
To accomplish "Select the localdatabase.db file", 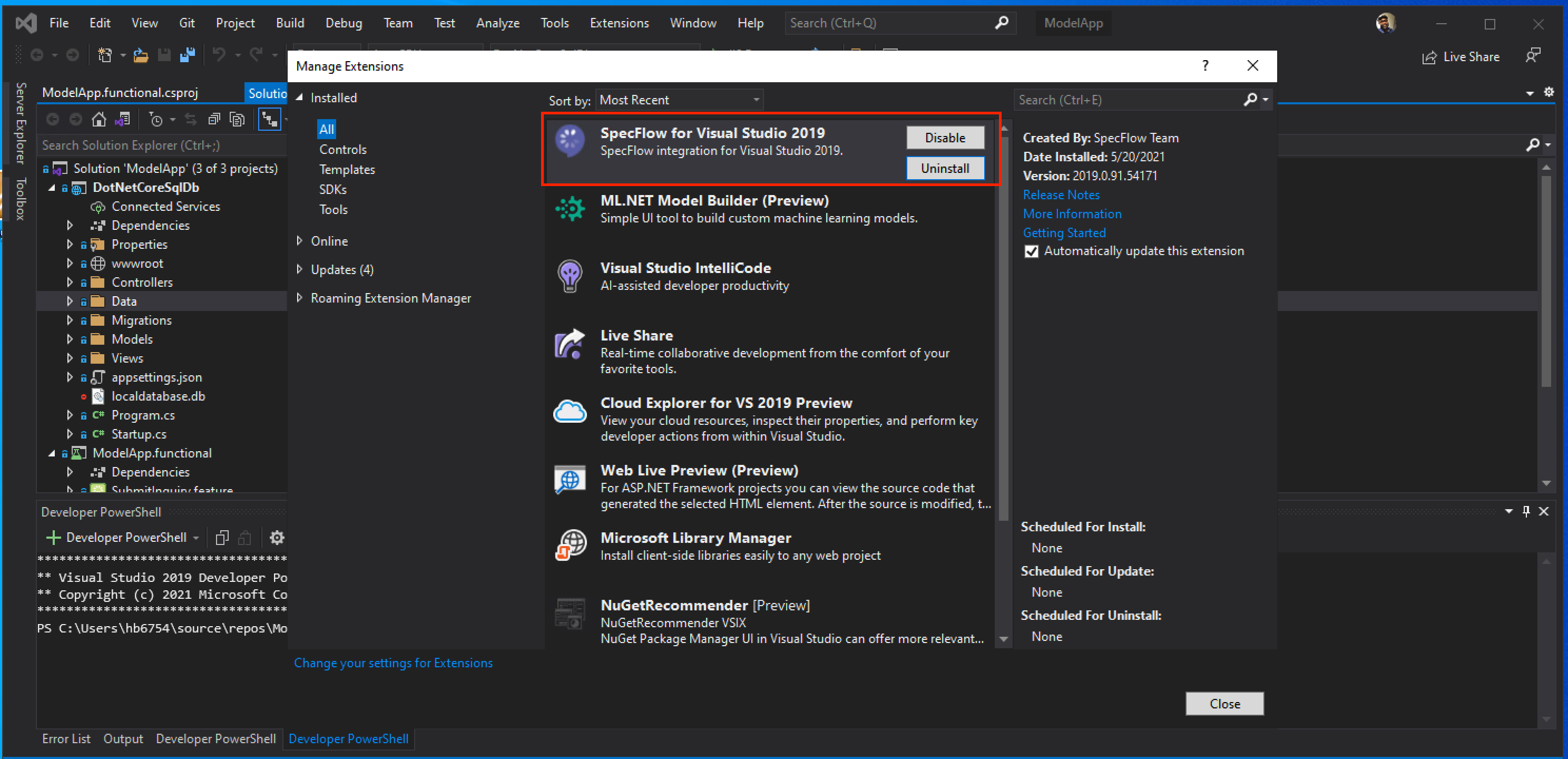I will pos(158,396).
